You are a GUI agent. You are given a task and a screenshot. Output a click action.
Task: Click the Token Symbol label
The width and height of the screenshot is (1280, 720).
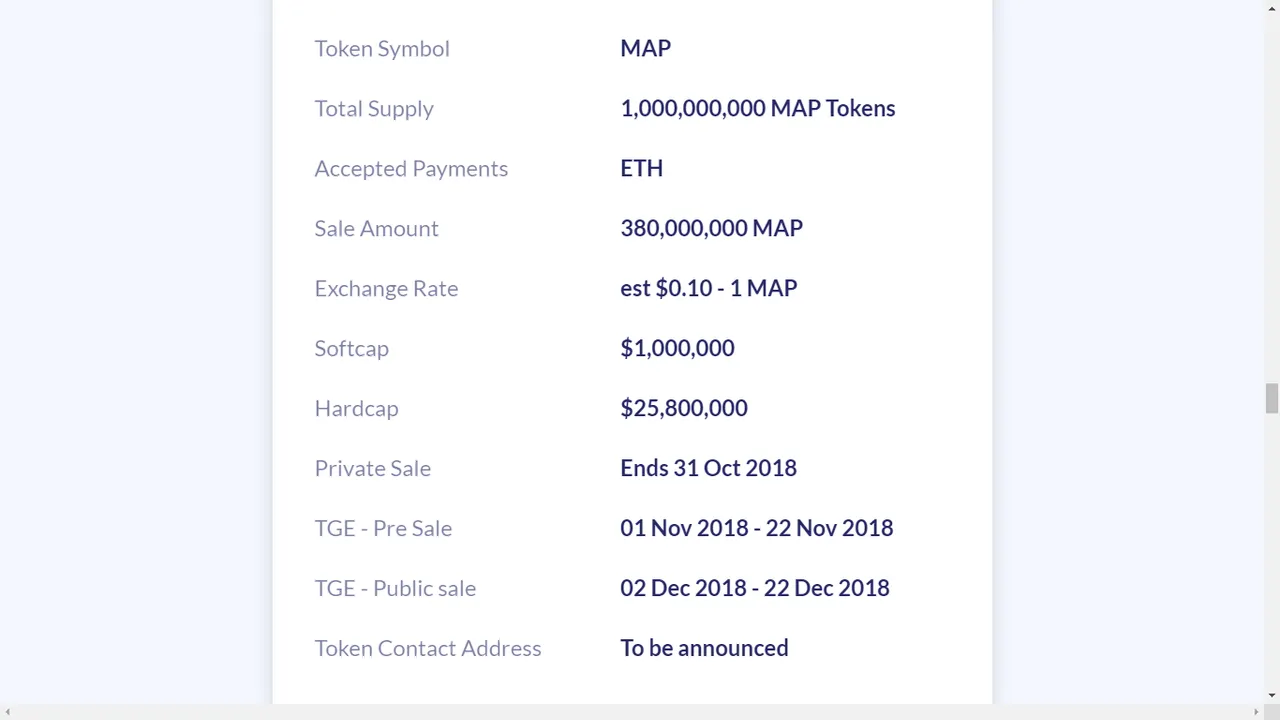click(x=382, y=48)
